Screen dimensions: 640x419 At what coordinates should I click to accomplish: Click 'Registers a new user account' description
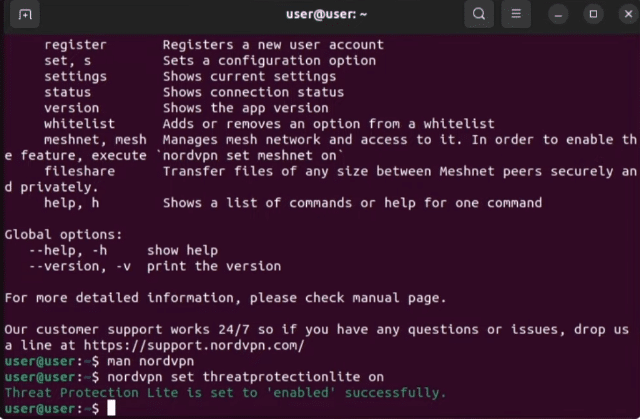coord(273,44)
